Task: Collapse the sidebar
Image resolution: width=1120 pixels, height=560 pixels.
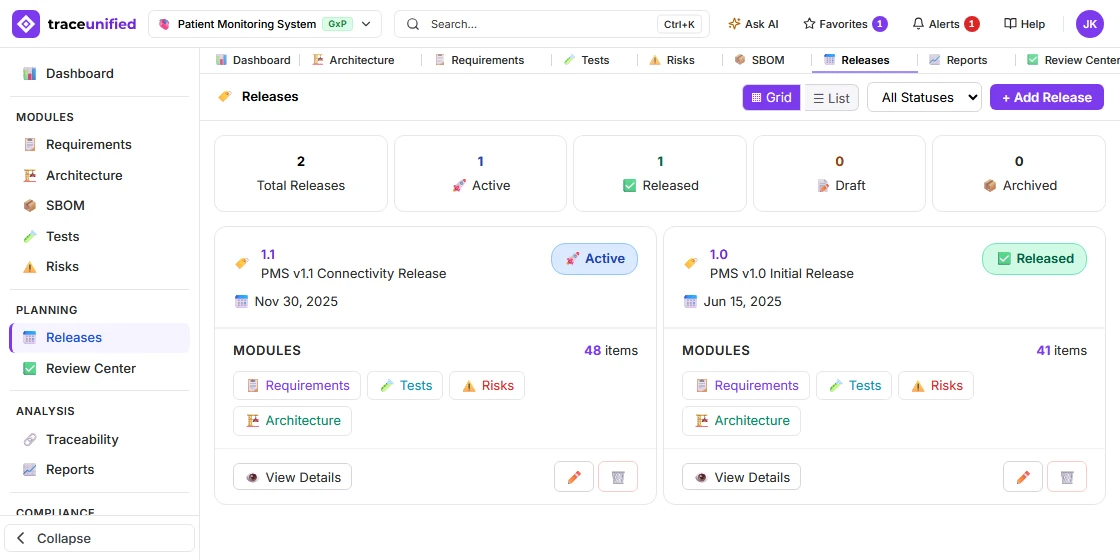Action: [x=99, y=539]
